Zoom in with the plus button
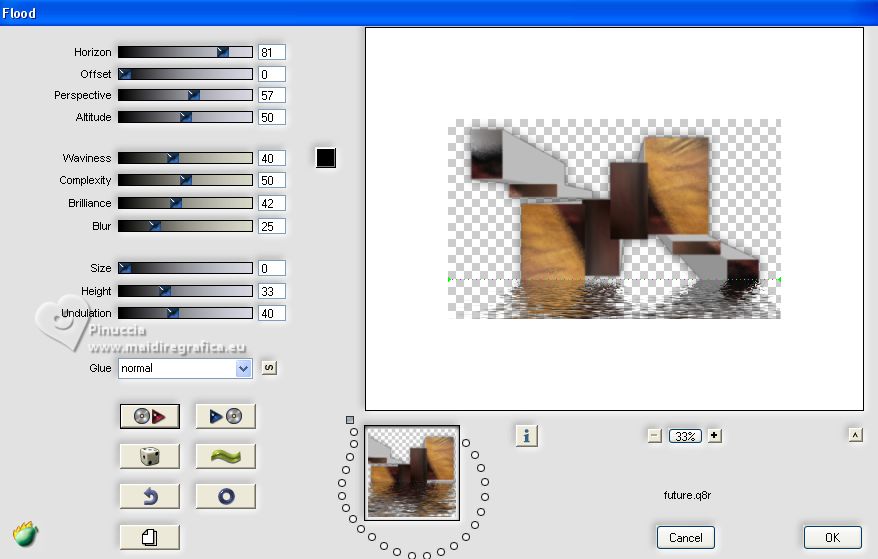This screenshot has height=559, width=878. [x=714, y=435]
